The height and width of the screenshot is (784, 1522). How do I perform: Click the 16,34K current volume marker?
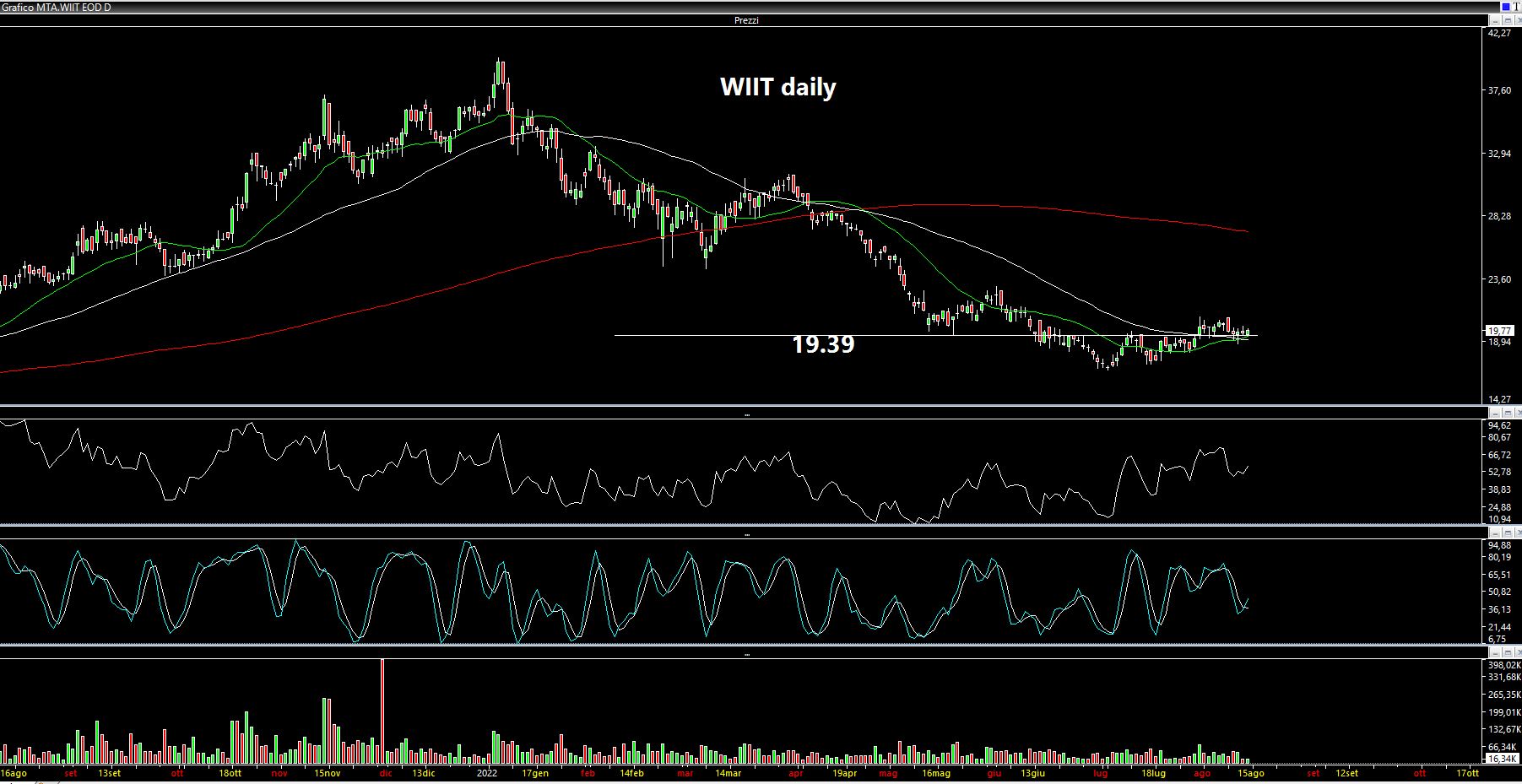coord(1501,759)
